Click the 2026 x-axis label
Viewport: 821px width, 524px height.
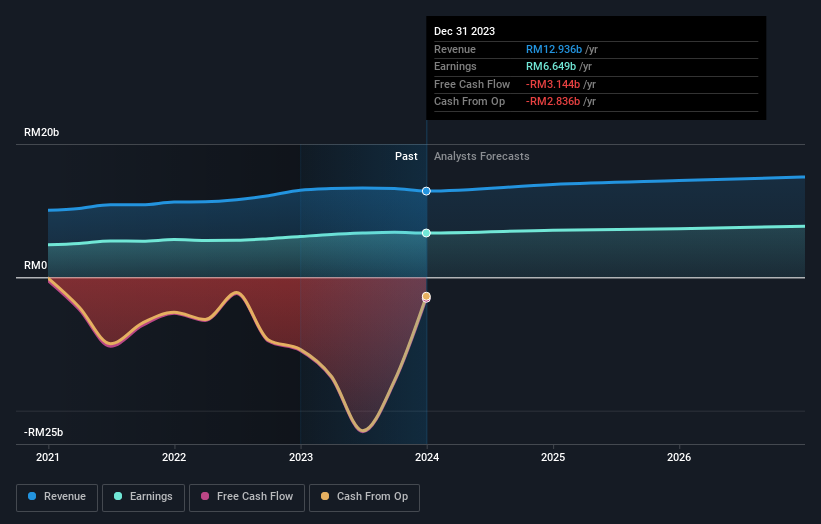[679, 458]
